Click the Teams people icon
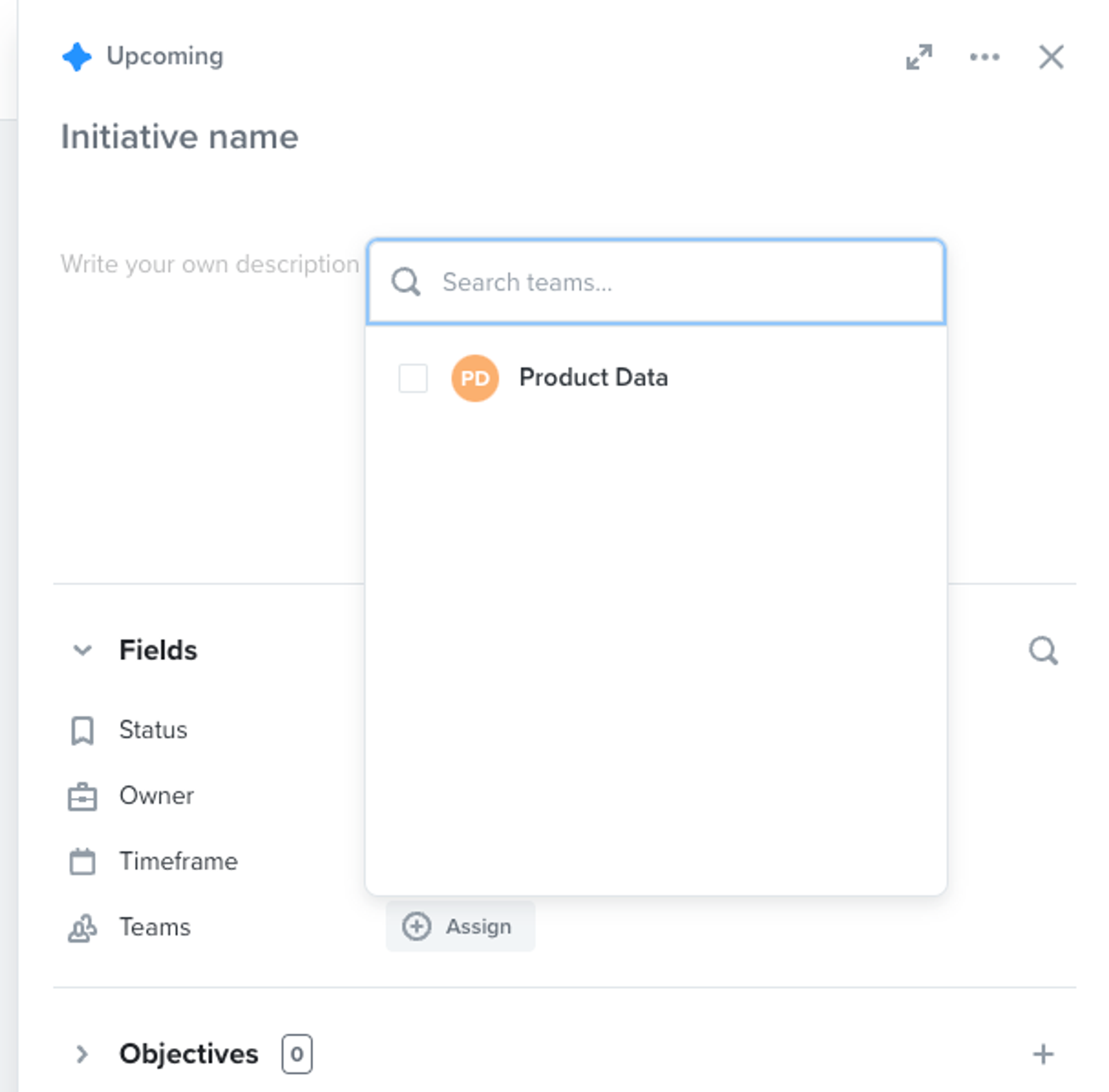The image size is (1109, 1092). (82, 927)
